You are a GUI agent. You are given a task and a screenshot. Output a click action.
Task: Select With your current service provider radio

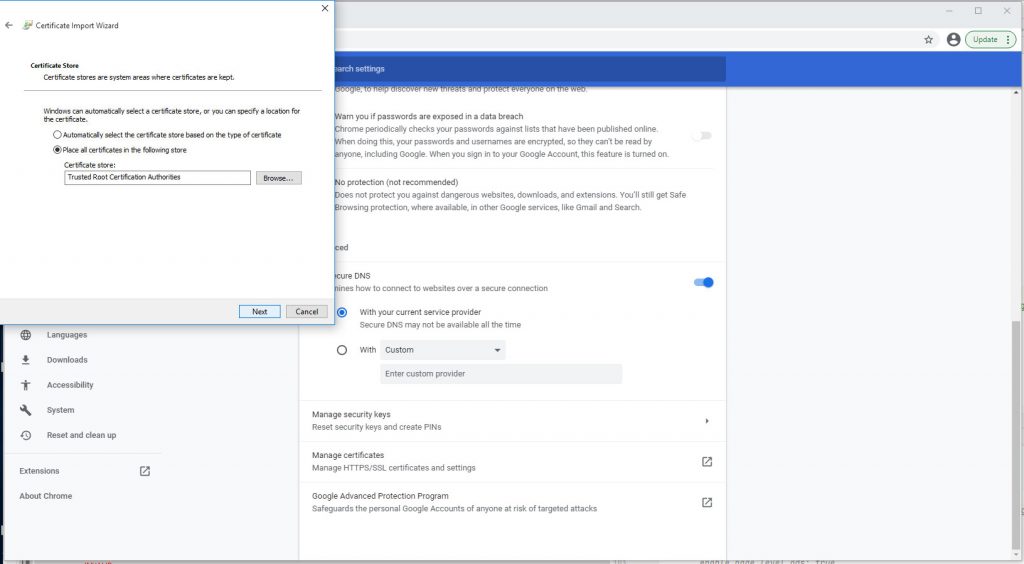pos(342,312)
